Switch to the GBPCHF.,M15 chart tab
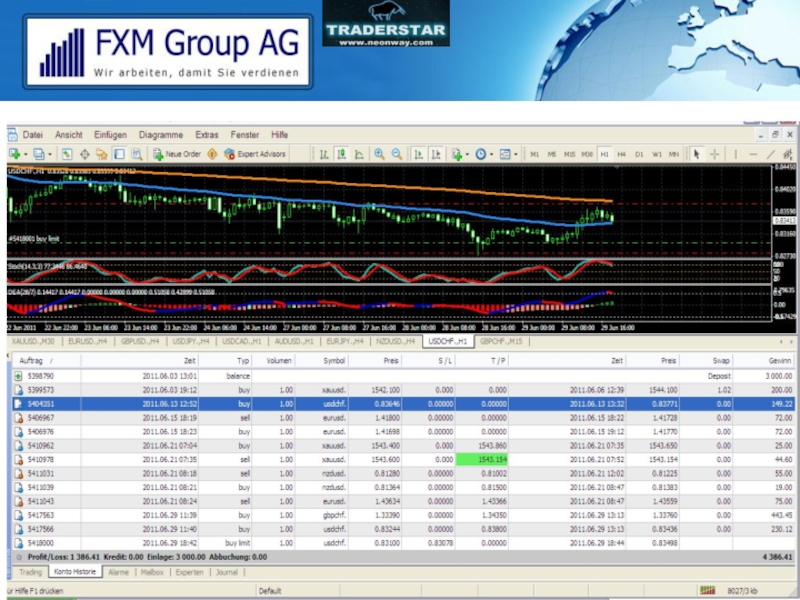The width and height of the screenshot is (800, 600). point(501,341)
